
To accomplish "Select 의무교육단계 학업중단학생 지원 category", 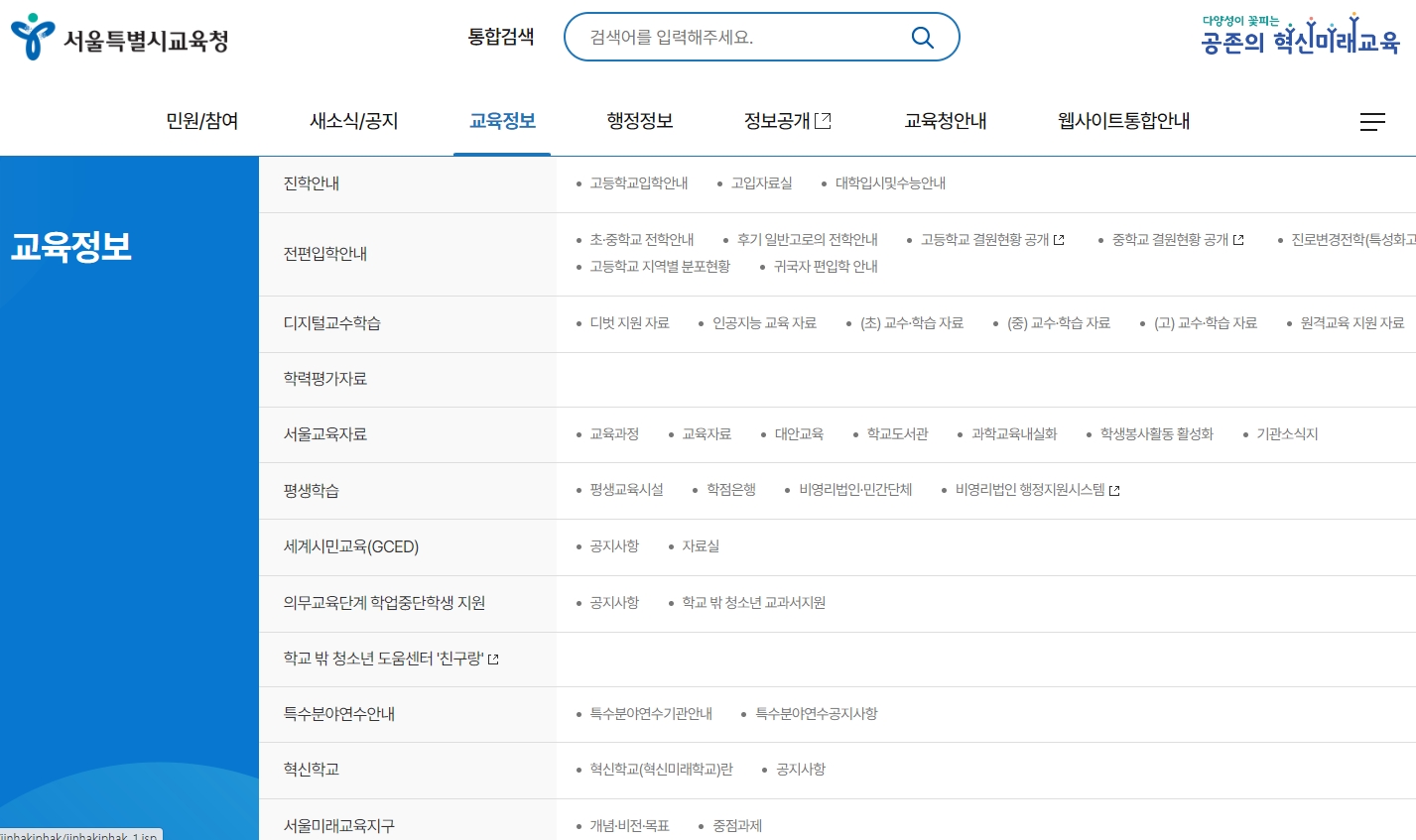I will 384,603.
